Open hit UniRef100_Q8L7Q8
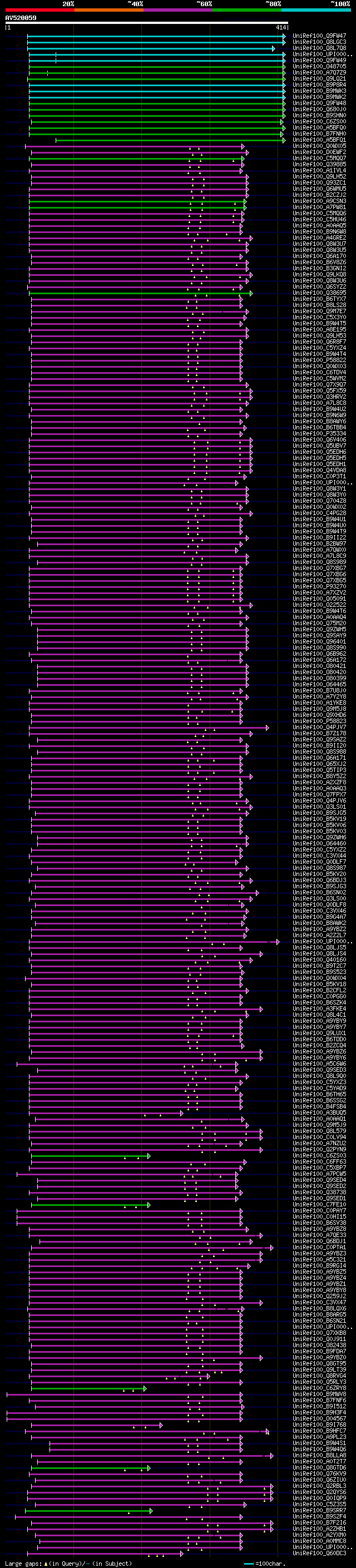 [319, 48]
